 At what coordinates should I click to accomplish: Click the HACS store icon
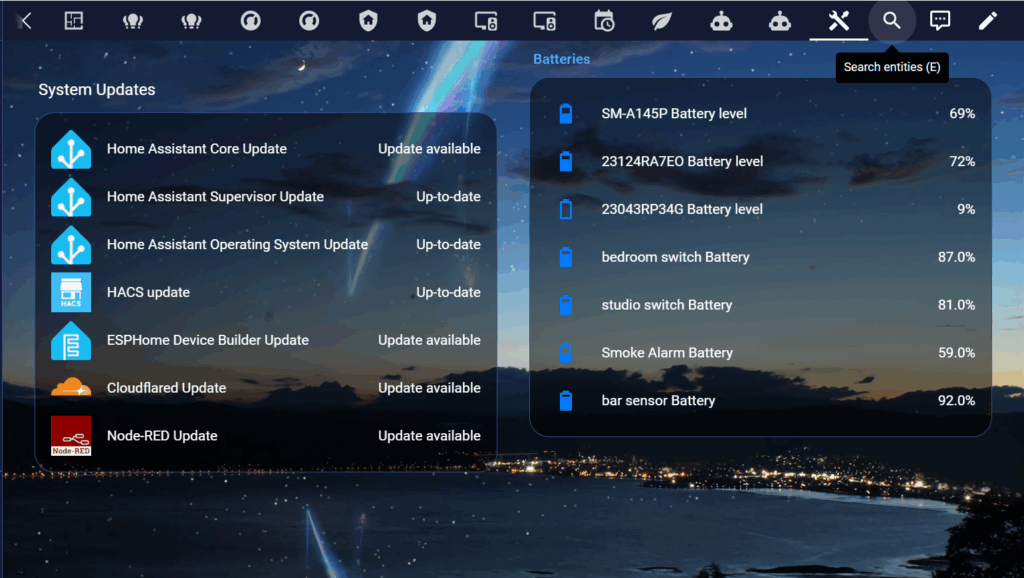pos(71,293)
